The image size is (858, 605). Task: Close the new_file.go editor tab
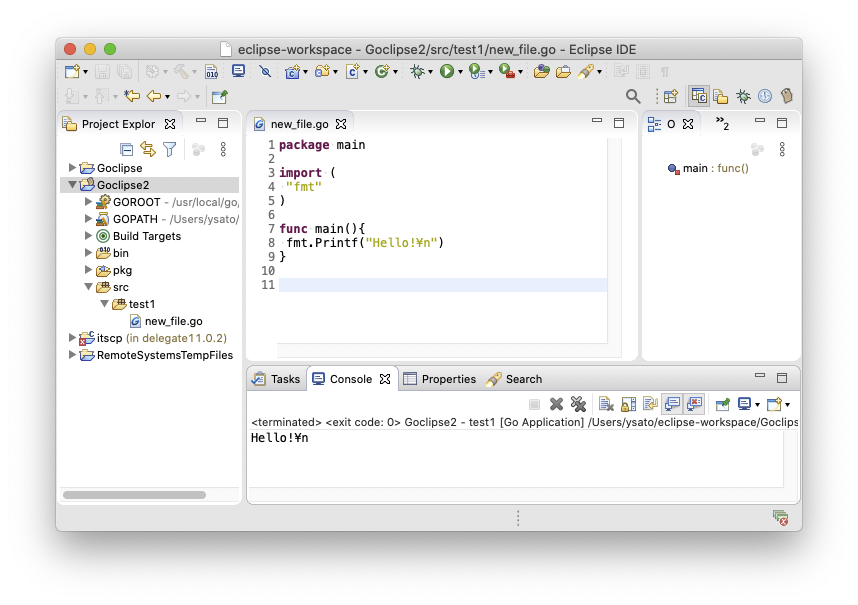click(341, 124)
